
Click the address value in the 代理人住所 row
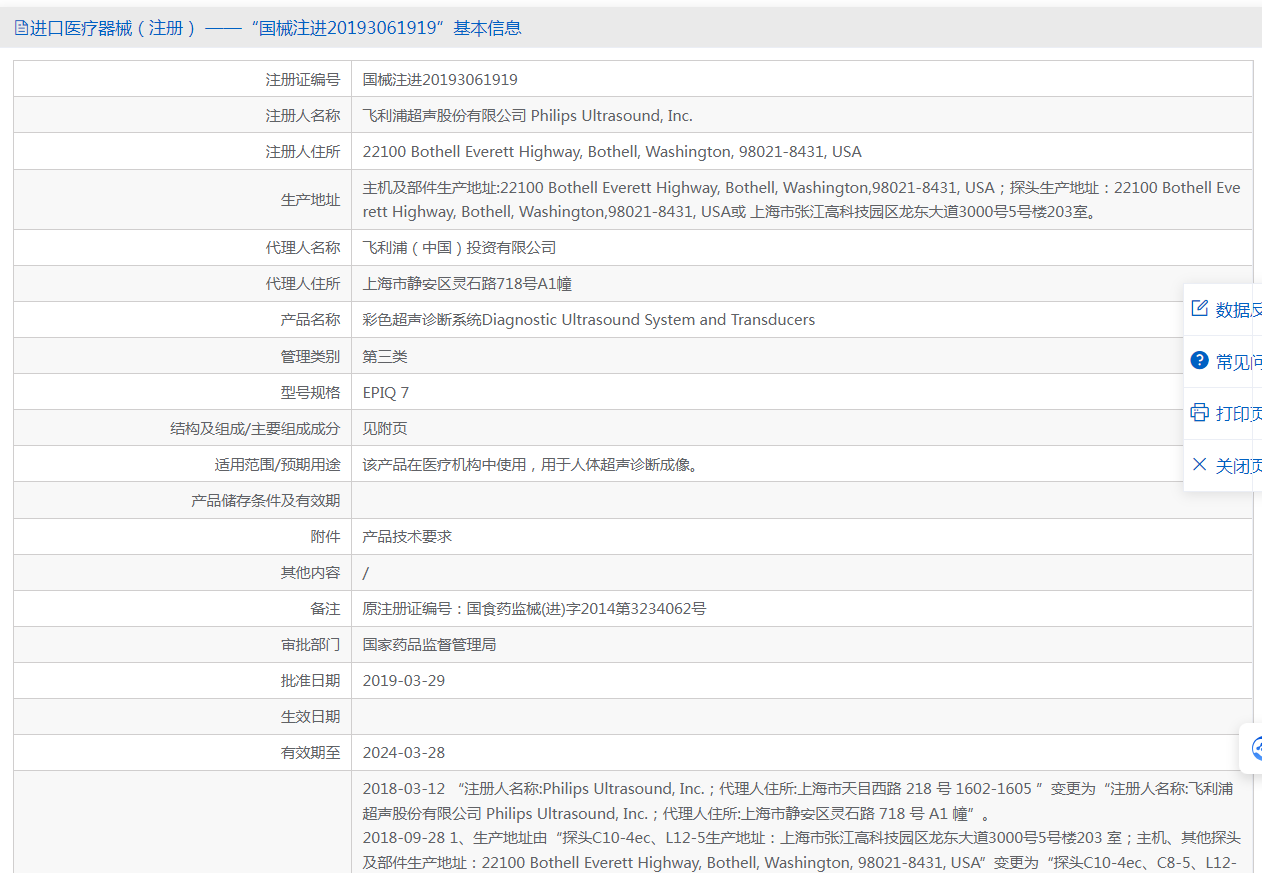467,284
